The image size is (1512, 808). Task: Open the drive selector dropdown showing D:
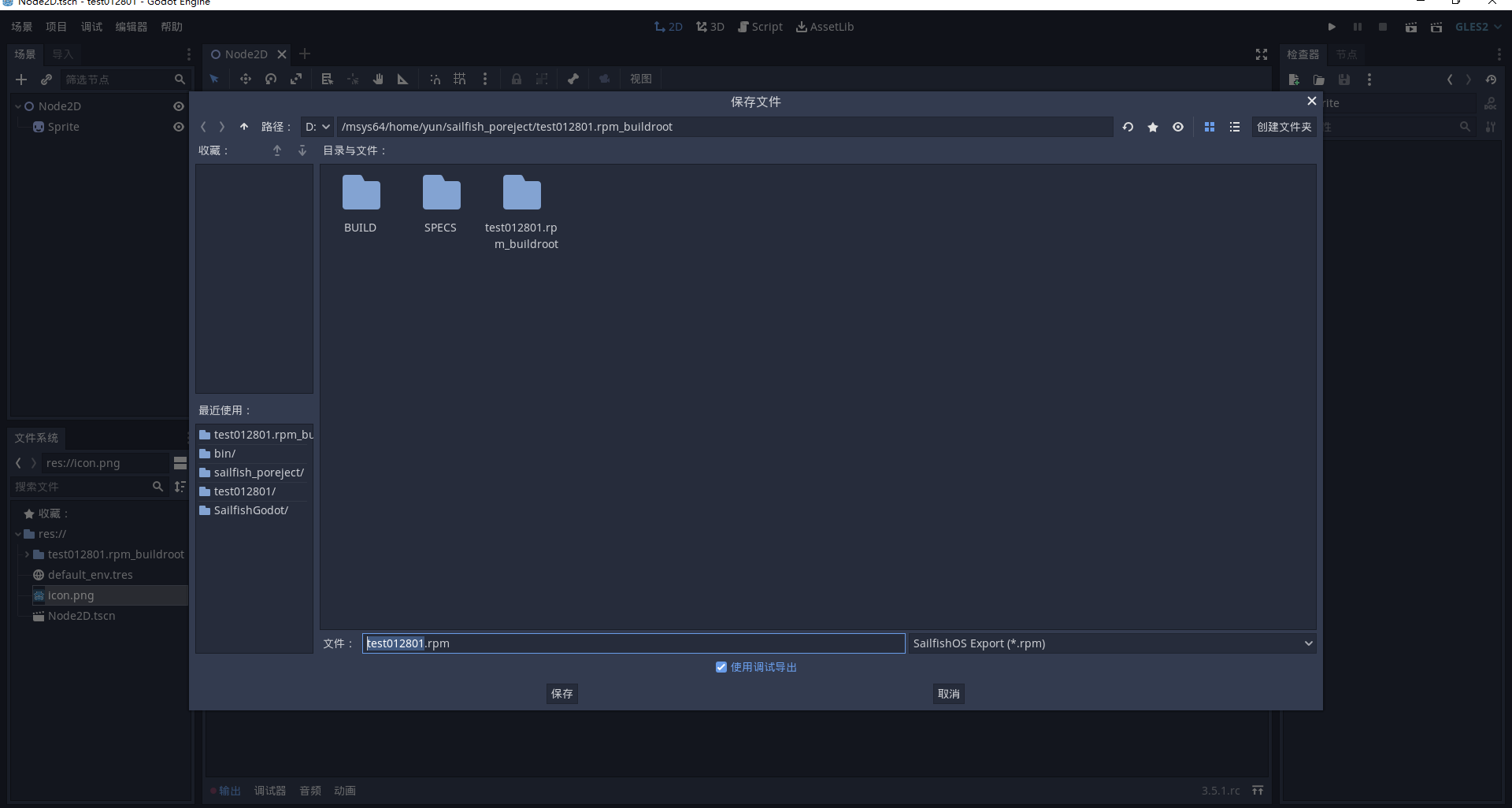coord(317,127)
